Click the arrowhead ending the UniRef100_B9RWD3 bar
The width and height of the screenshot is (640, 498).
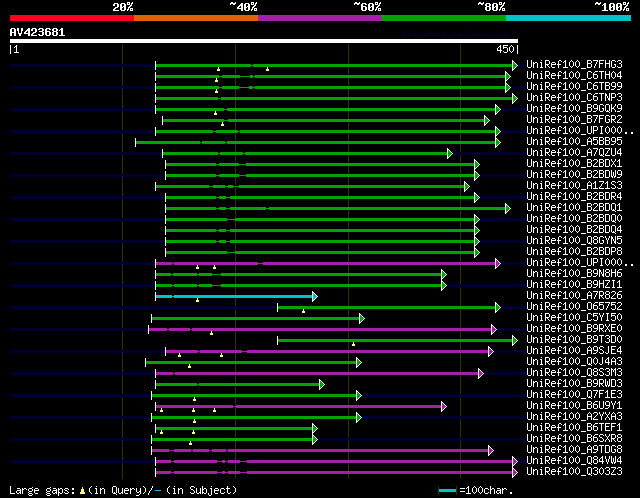(322, 385)
